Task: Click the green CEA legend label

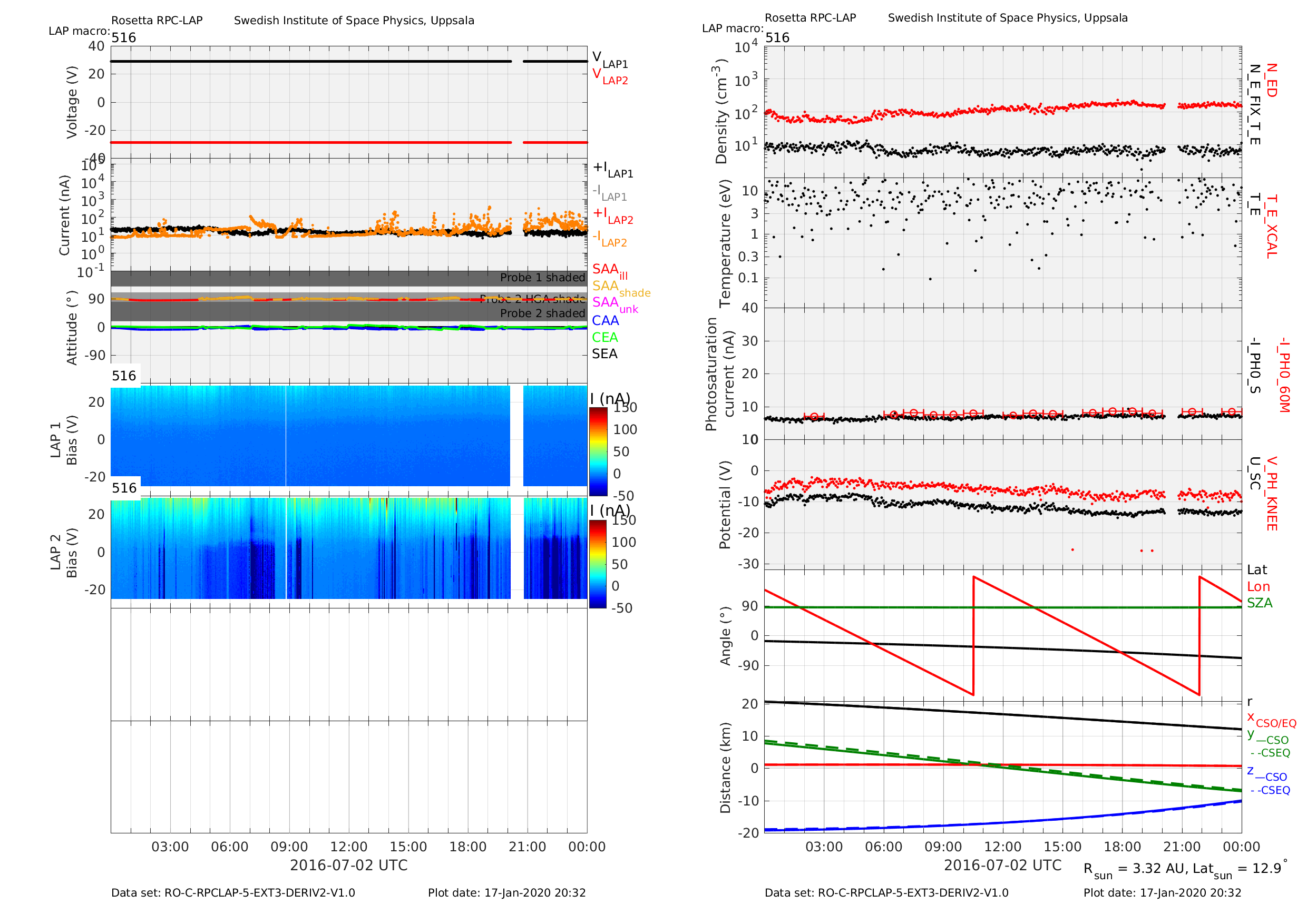Action: coord(604,337)
